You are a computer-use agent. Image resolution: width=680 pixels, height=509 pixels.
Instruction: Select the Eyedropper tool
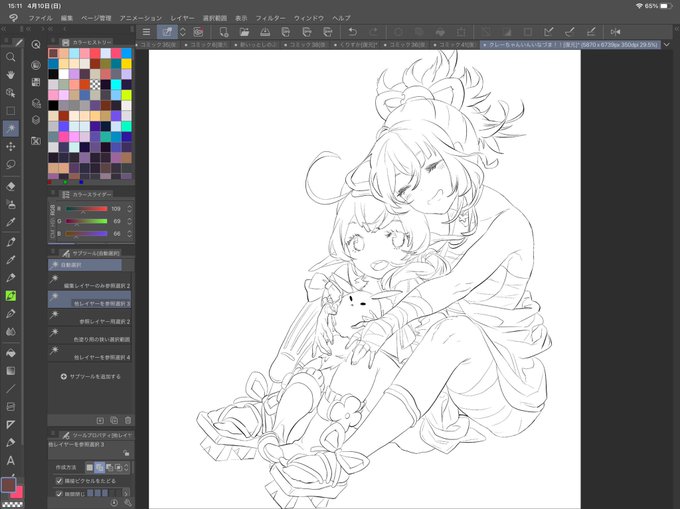pos(11,222)
